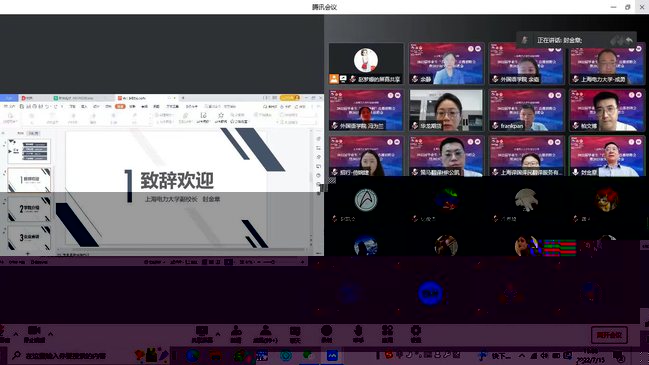Open the settings gear in meeting toolbar

pyautogui.click(x=416, y=334)
